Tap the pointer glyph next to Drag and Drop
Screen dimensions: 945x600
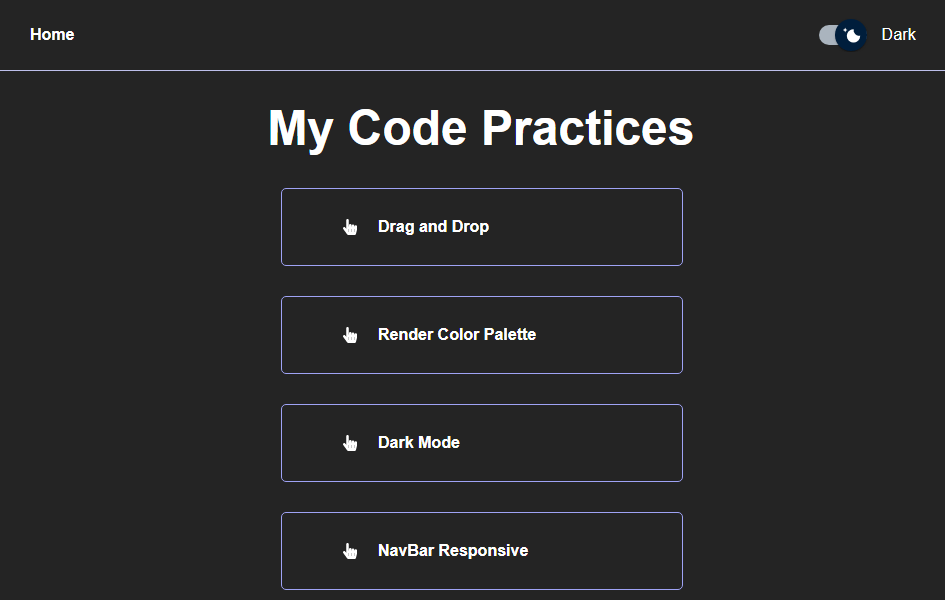click(350, 226)
